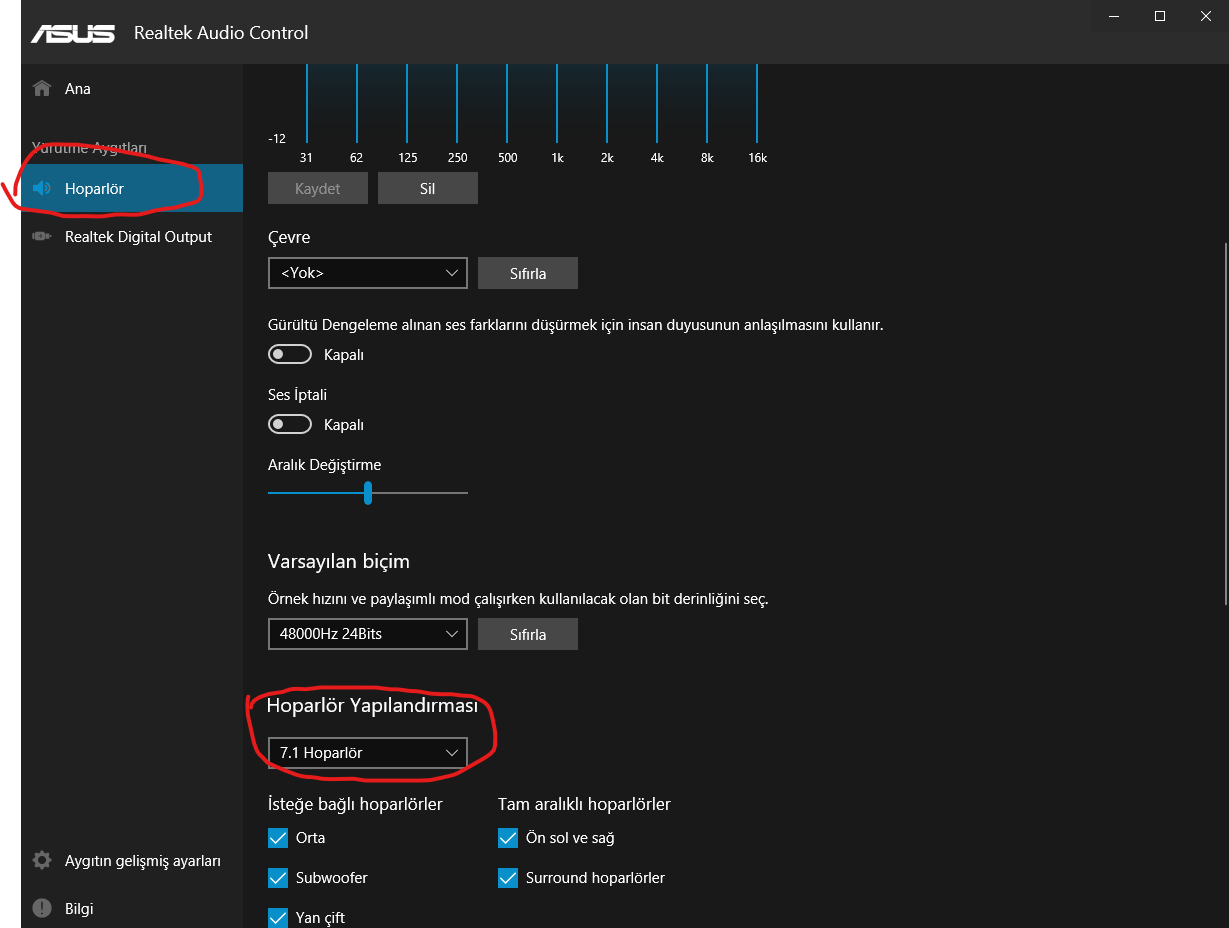Click Sıfırla next to the default format dropdown

pos(528,634)
